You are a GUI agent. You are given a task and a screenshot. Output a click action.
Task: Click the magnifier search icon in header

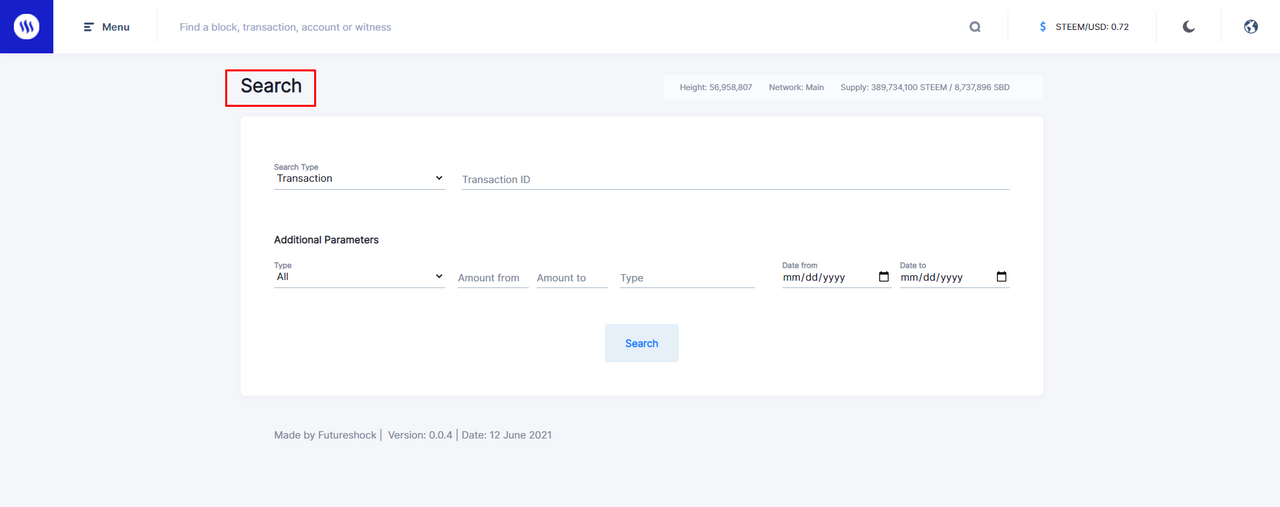point(975,27)
